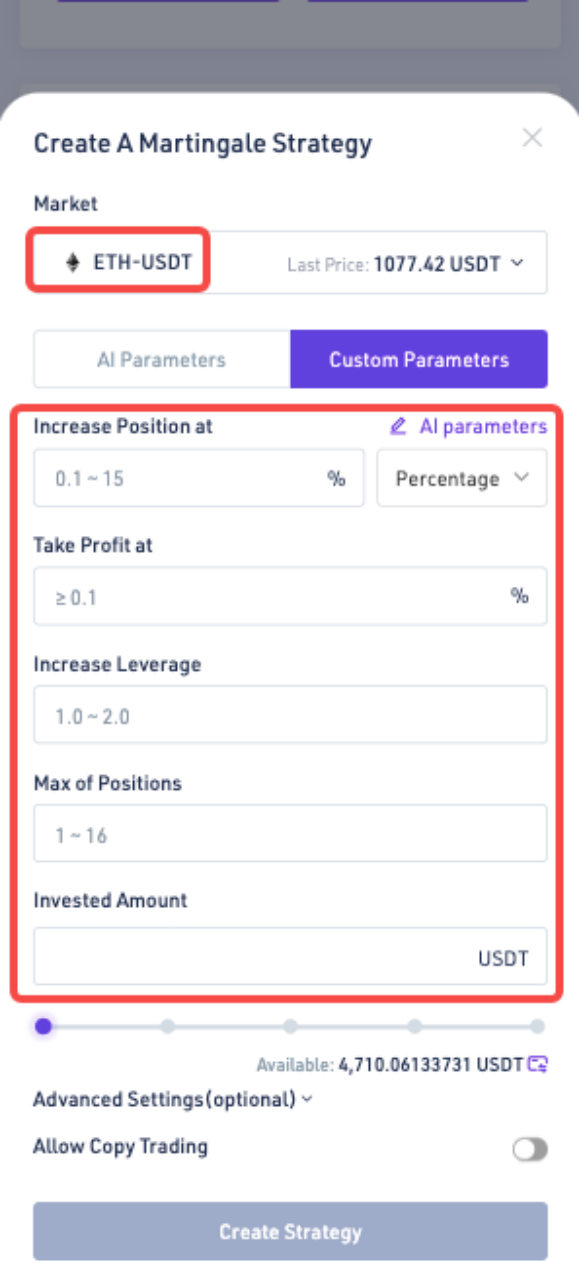Image resolution: width=579 pixels, height=1280 pixels.
Task: Click the Invested Amount USDT field
Action: [x=290, y=957]
